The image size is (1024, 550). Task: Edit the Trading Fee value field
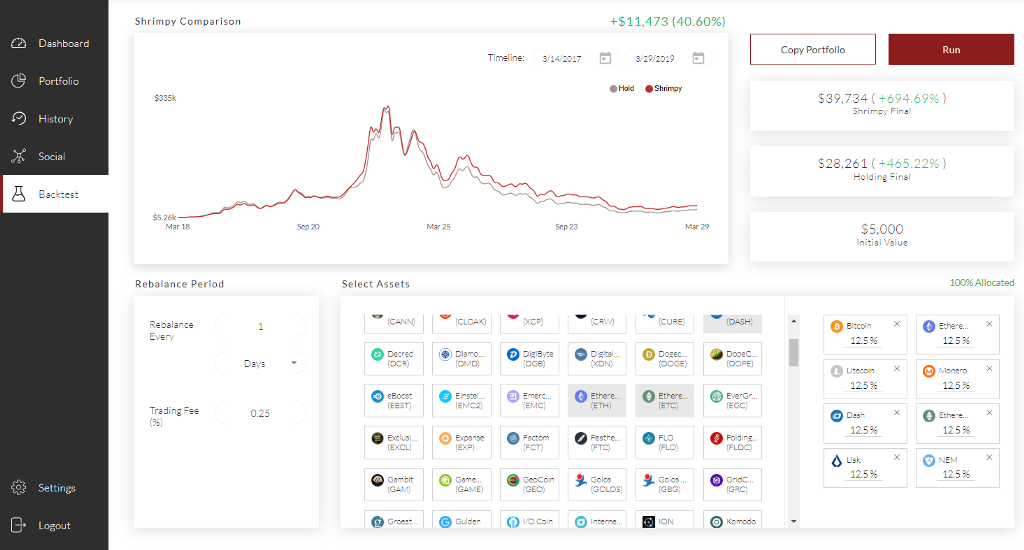(x=261, y=413)
